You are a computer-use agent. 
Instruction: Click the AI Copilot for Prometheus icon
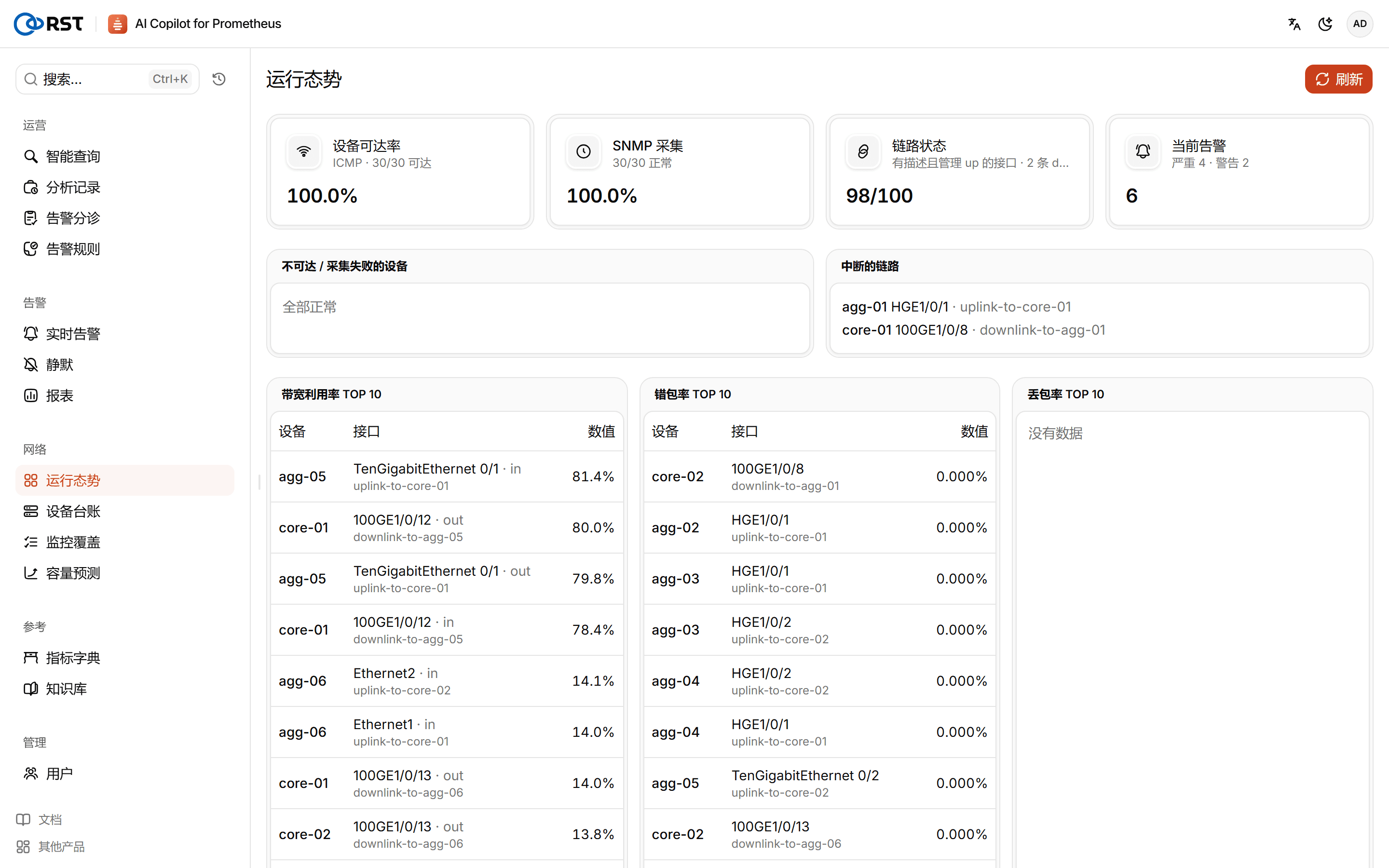[x=117, y=24]
